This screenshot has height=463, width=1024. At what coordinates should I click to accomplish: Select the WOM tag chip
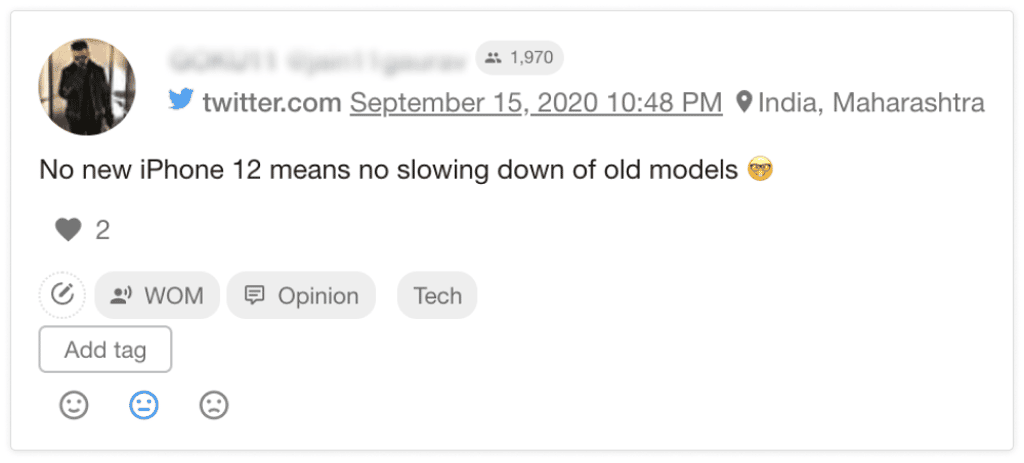(x=157, y=295)
